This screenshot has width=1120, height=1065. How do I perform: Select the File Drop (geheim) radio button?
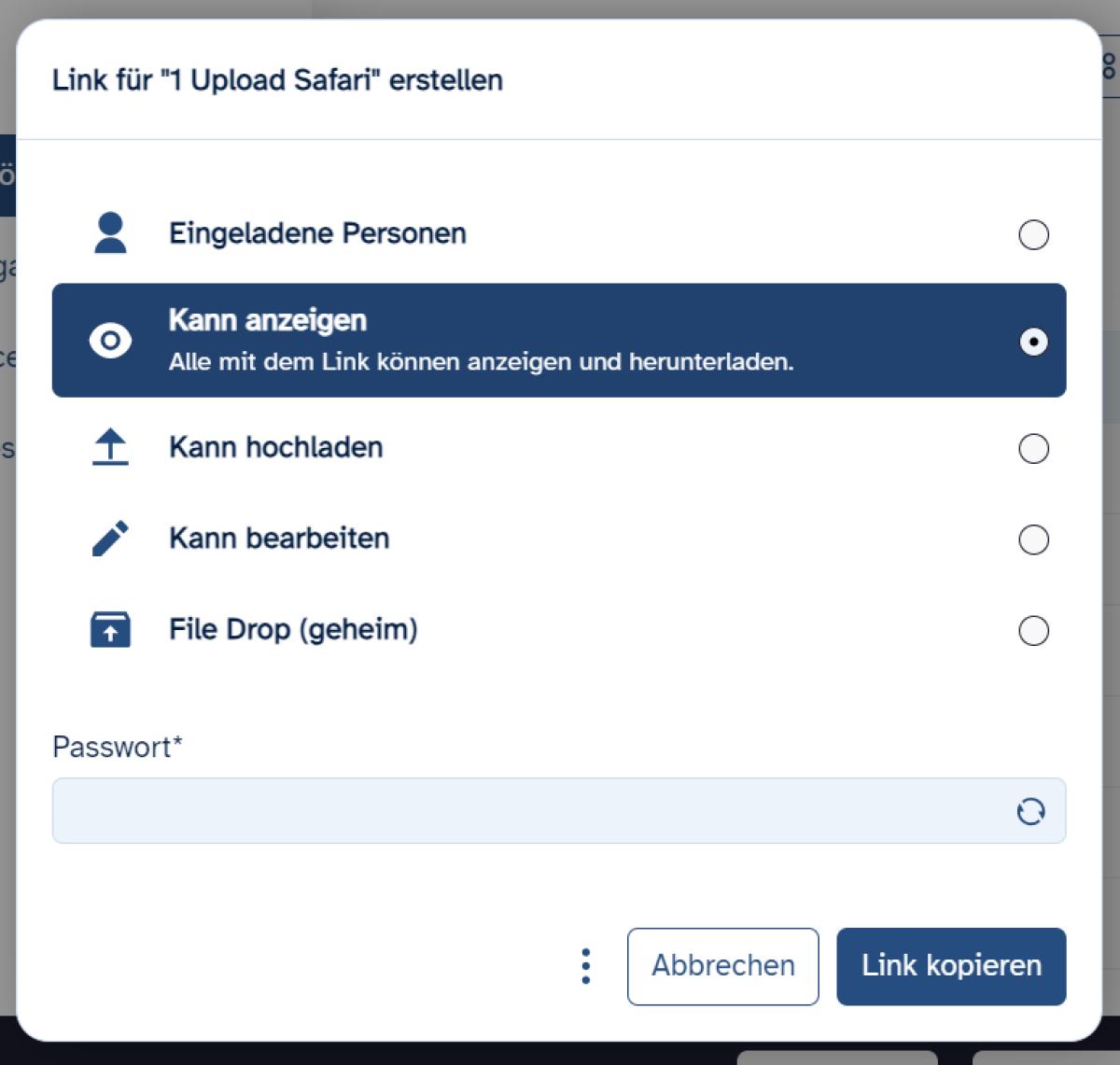click(1033, 631)
